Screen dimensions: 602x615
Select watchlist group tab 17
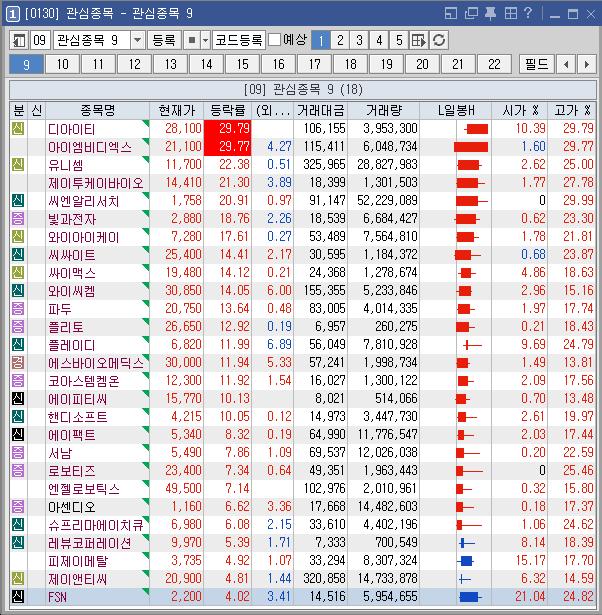[315, 64]
